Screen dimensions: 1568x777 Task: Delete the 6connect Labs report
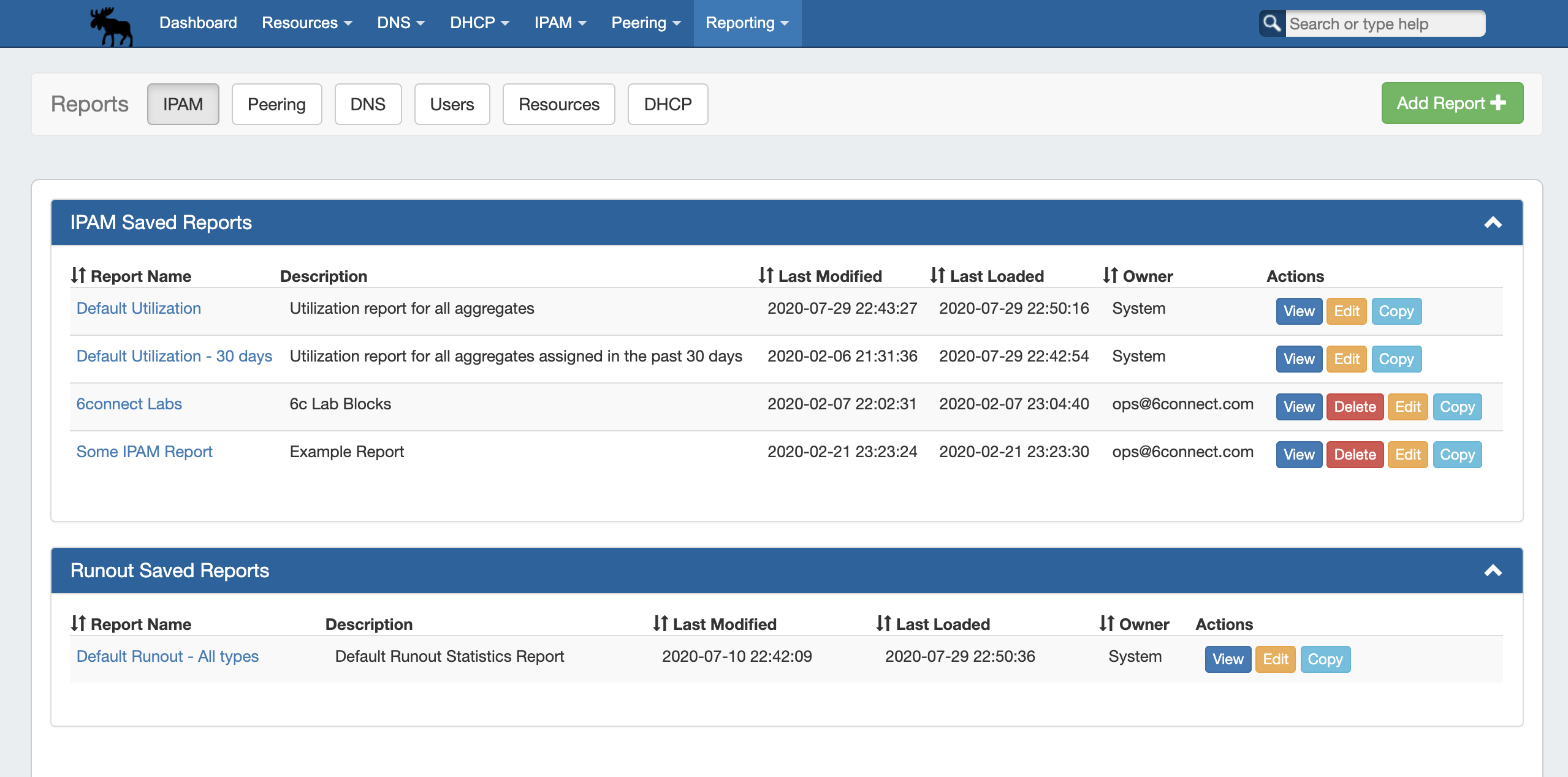coord(1355,407)
